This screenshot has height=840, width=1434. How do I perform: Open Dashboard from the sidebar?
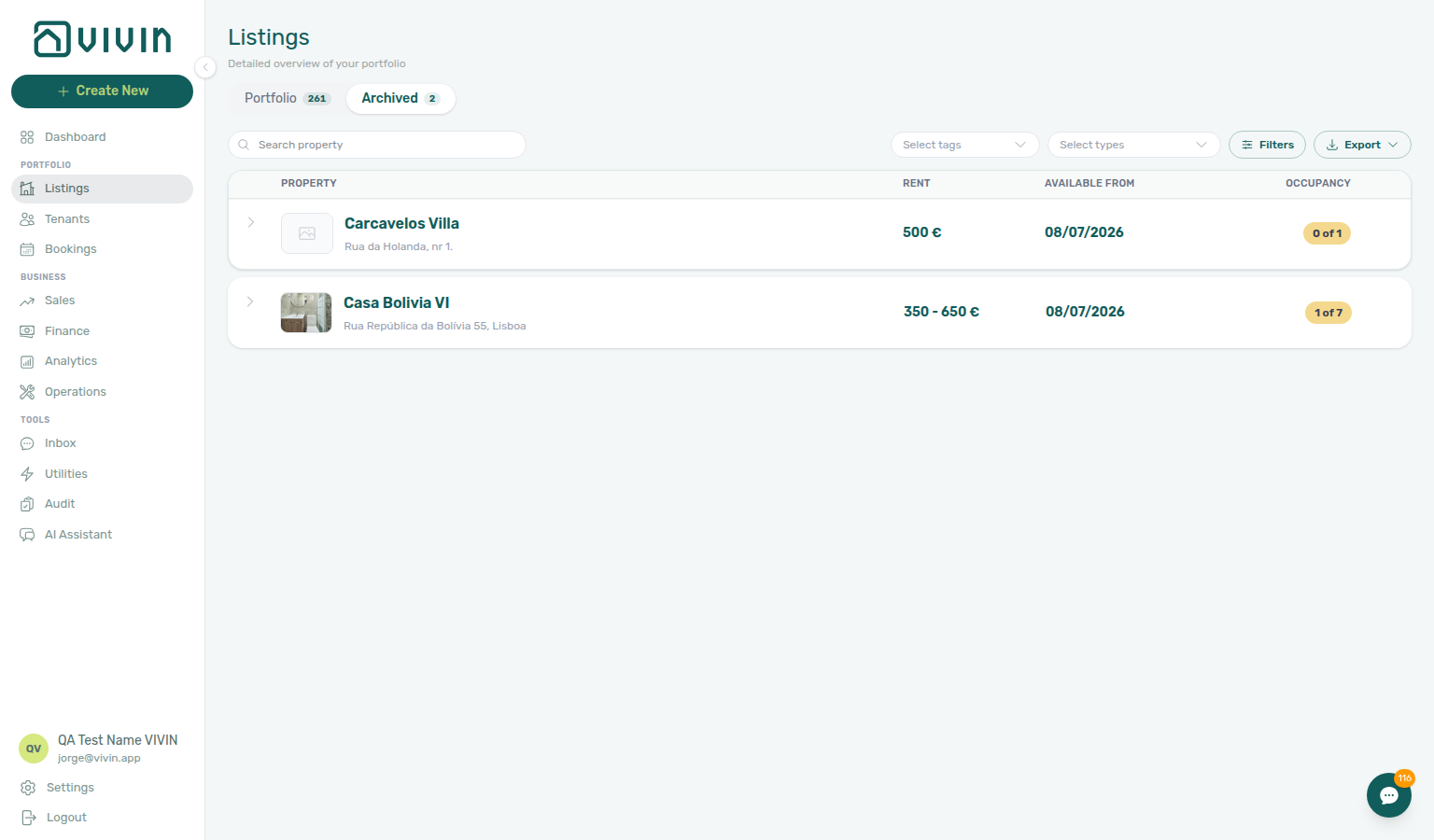click(x=102, y=137)
